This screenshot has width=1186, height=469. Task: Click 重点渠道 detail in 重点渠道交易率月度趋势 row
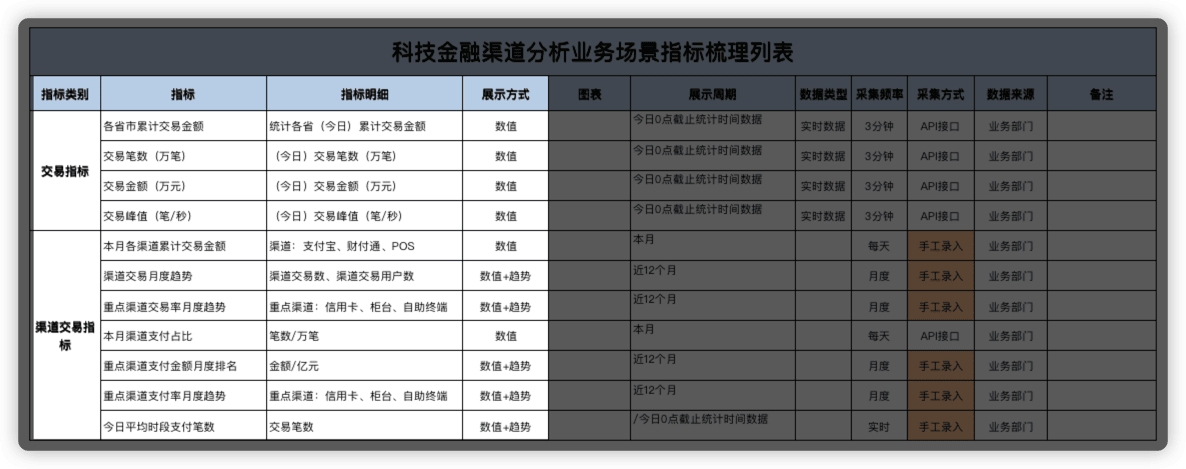pos(365,306)
